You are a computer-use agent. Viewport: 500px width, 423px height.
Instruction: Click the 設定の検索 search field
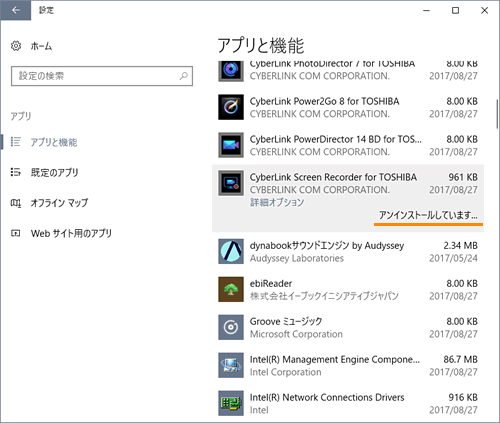tap(102, 76)
